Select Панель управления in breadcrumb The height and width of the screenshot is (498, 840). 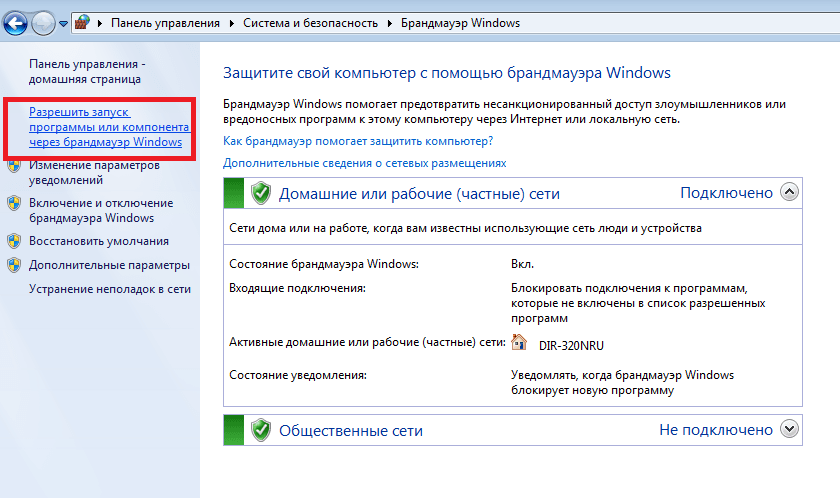click(165, 23)
